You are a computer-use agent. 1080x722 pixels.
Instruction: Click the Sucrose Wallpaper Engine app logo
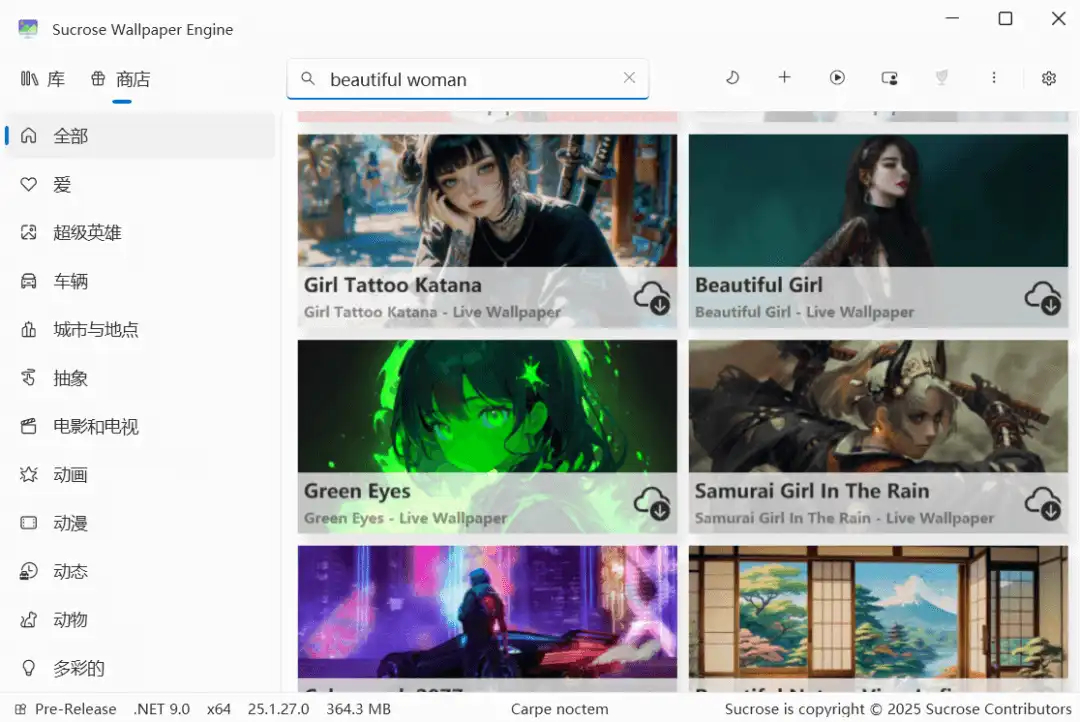tap(28, 29)
